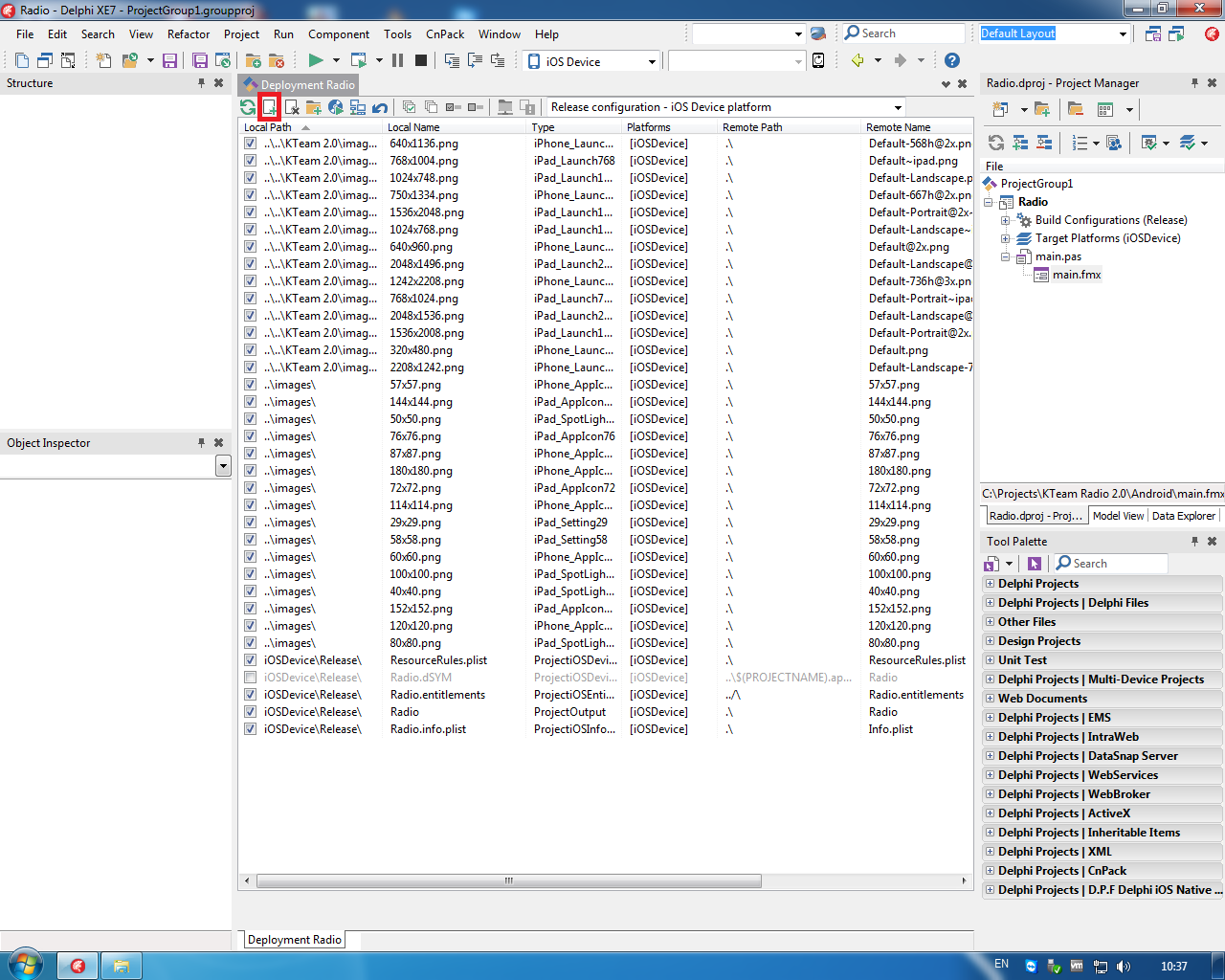Select main.fmx in the project tree
This screenshot has height=980, width=1225.
[x=1077, y=275]
